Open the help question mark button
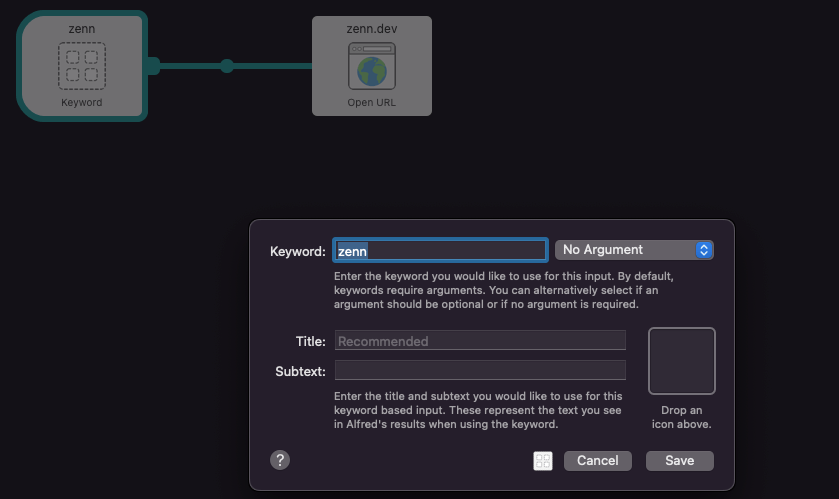The height and width of the screenshot is (499, 839). pyautogui.click(x=280, y=460)
